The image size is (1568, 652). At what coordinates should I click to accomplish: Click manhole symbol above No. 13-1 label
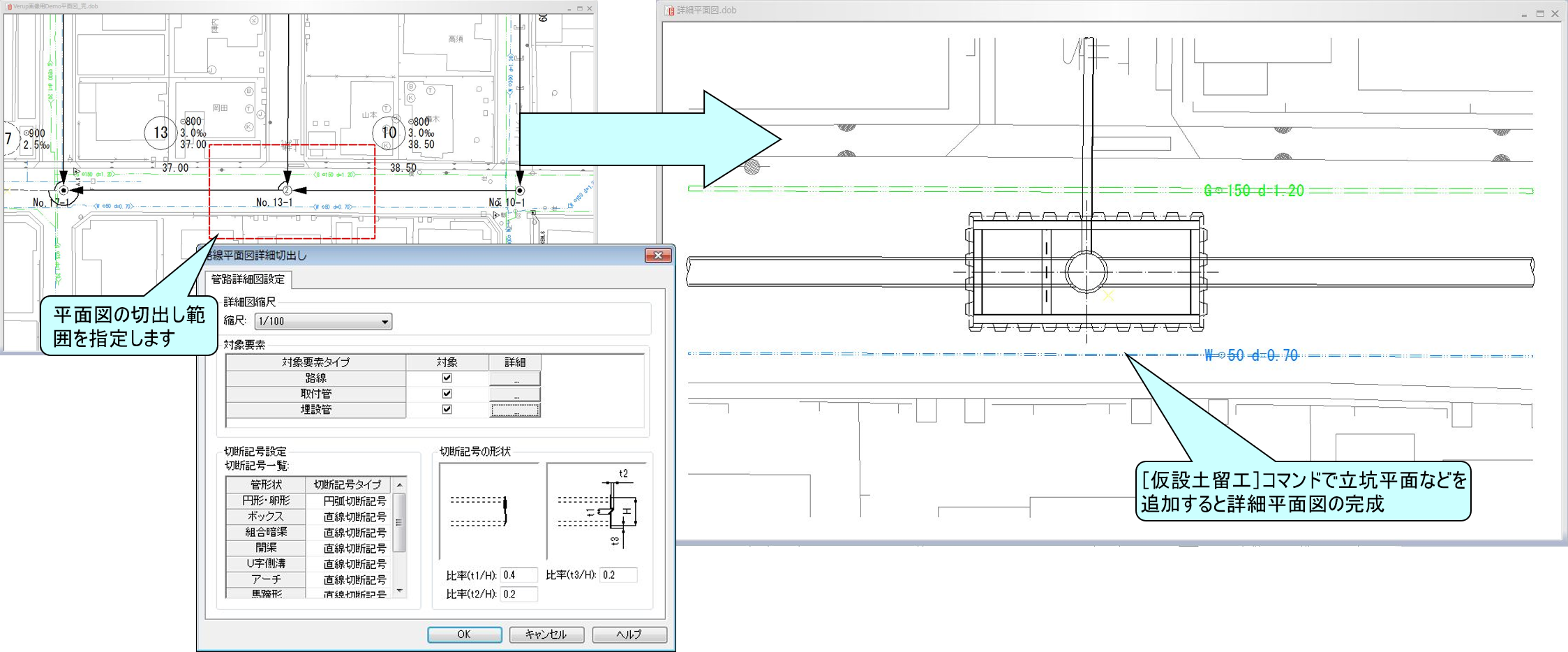[x=286, y=190]
